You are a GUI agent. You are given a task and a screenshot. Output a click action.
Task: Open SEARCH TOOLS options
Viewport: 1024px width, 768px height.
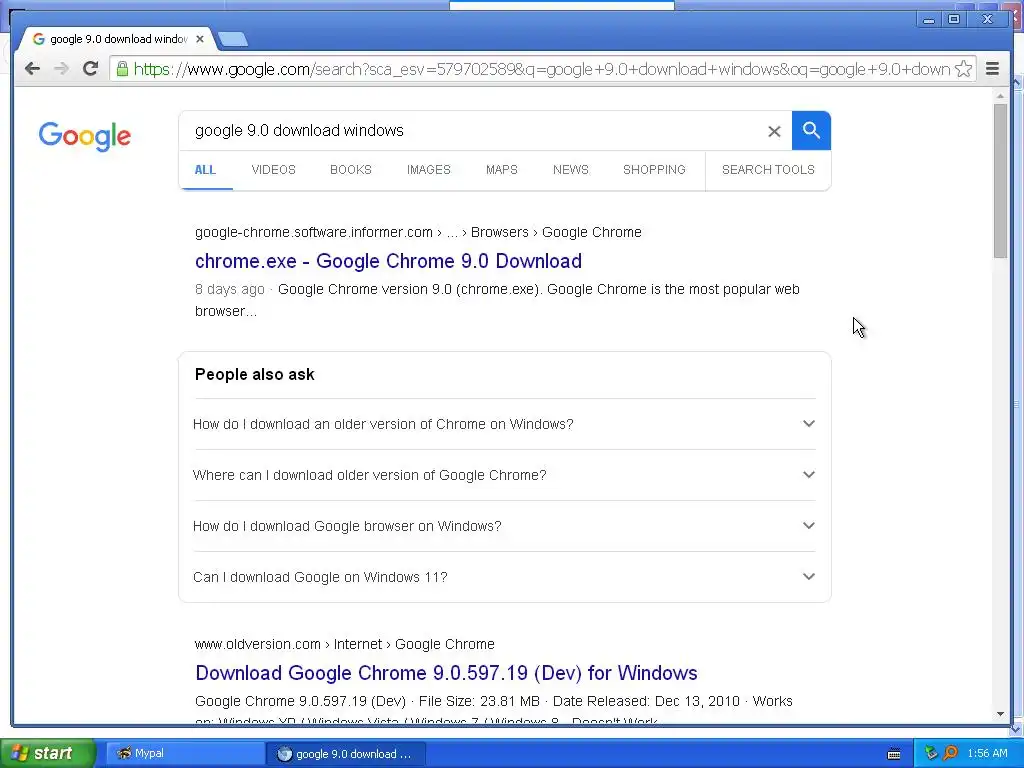click(x=768, y=170)
